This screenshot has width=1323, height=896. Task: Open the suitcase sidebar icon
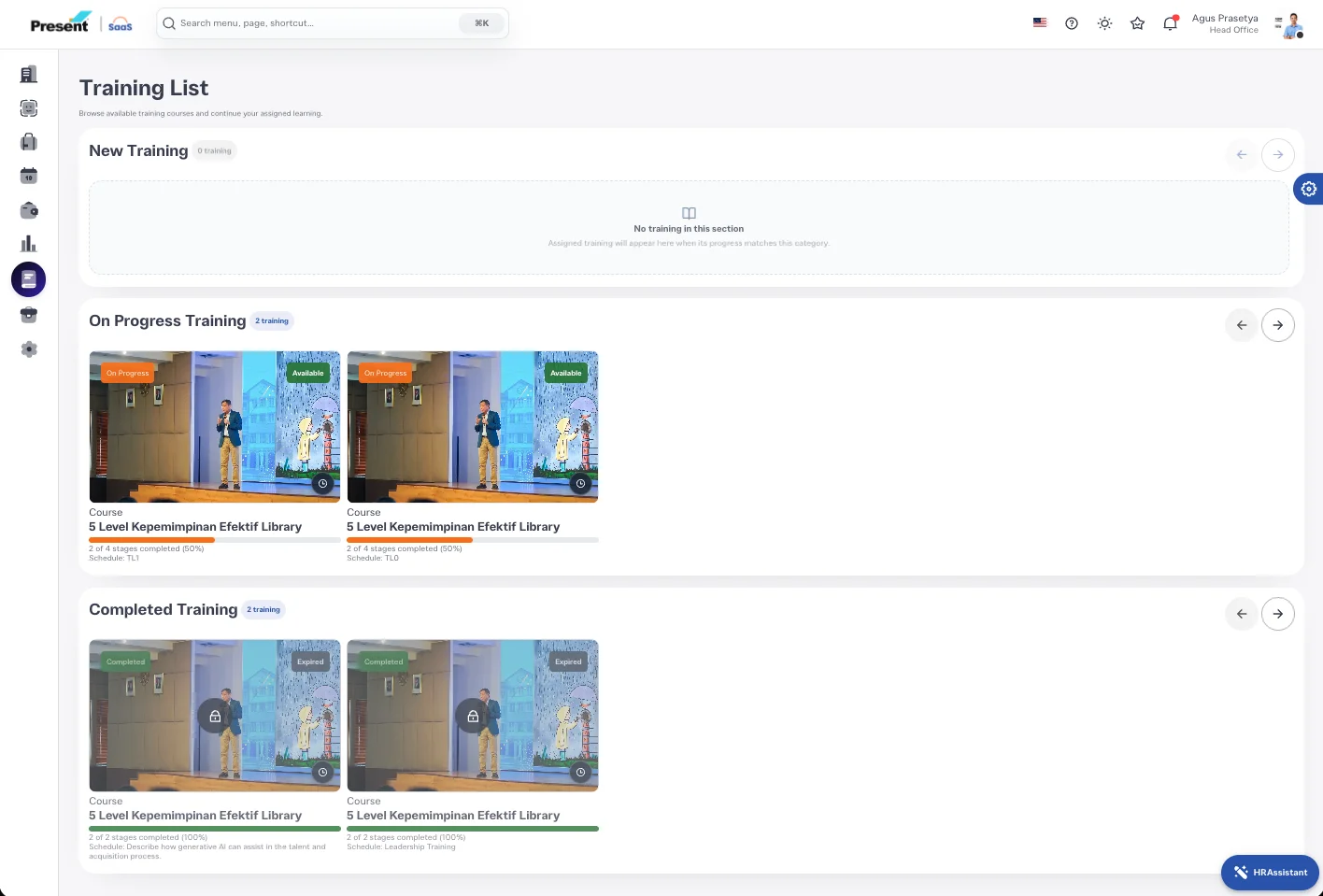point(29,142)
